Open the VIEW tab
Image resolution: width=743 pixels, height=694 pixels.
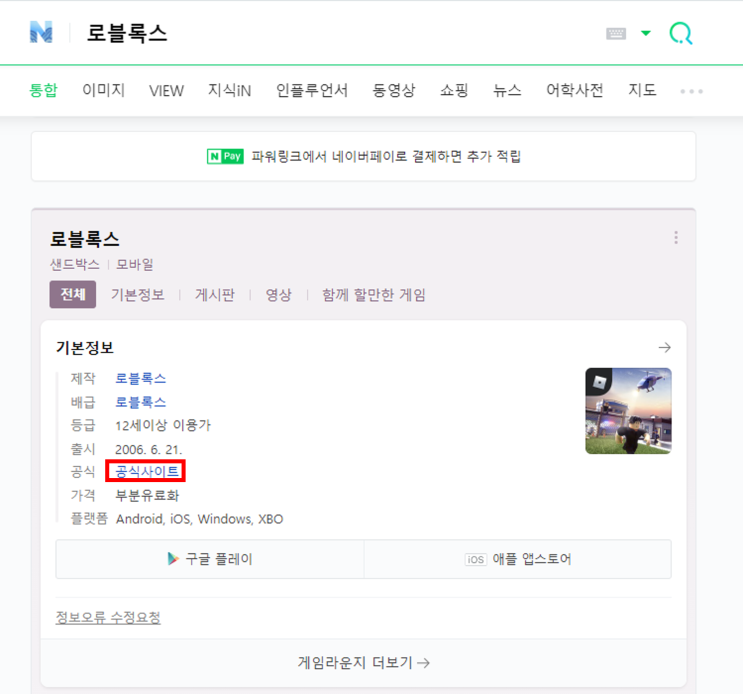(x=166, y=90)
